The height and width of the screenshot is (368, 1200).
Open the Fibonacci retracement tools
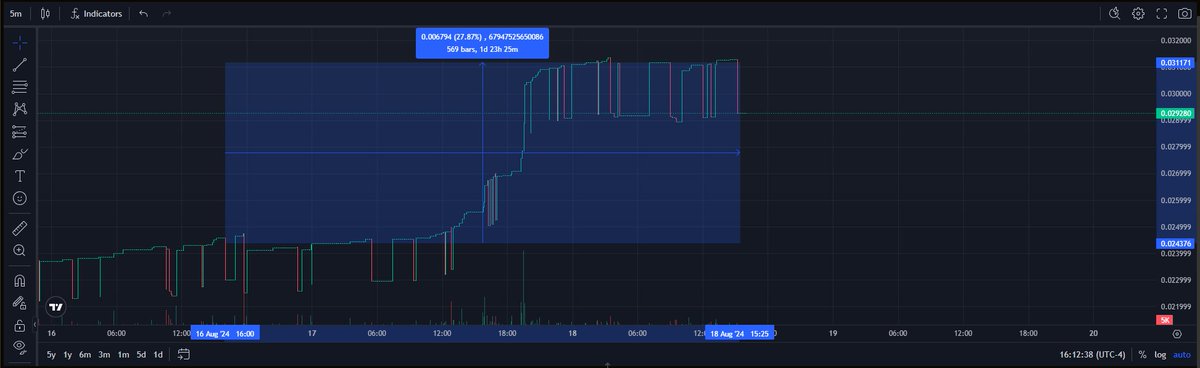click(x=19, y=87)
